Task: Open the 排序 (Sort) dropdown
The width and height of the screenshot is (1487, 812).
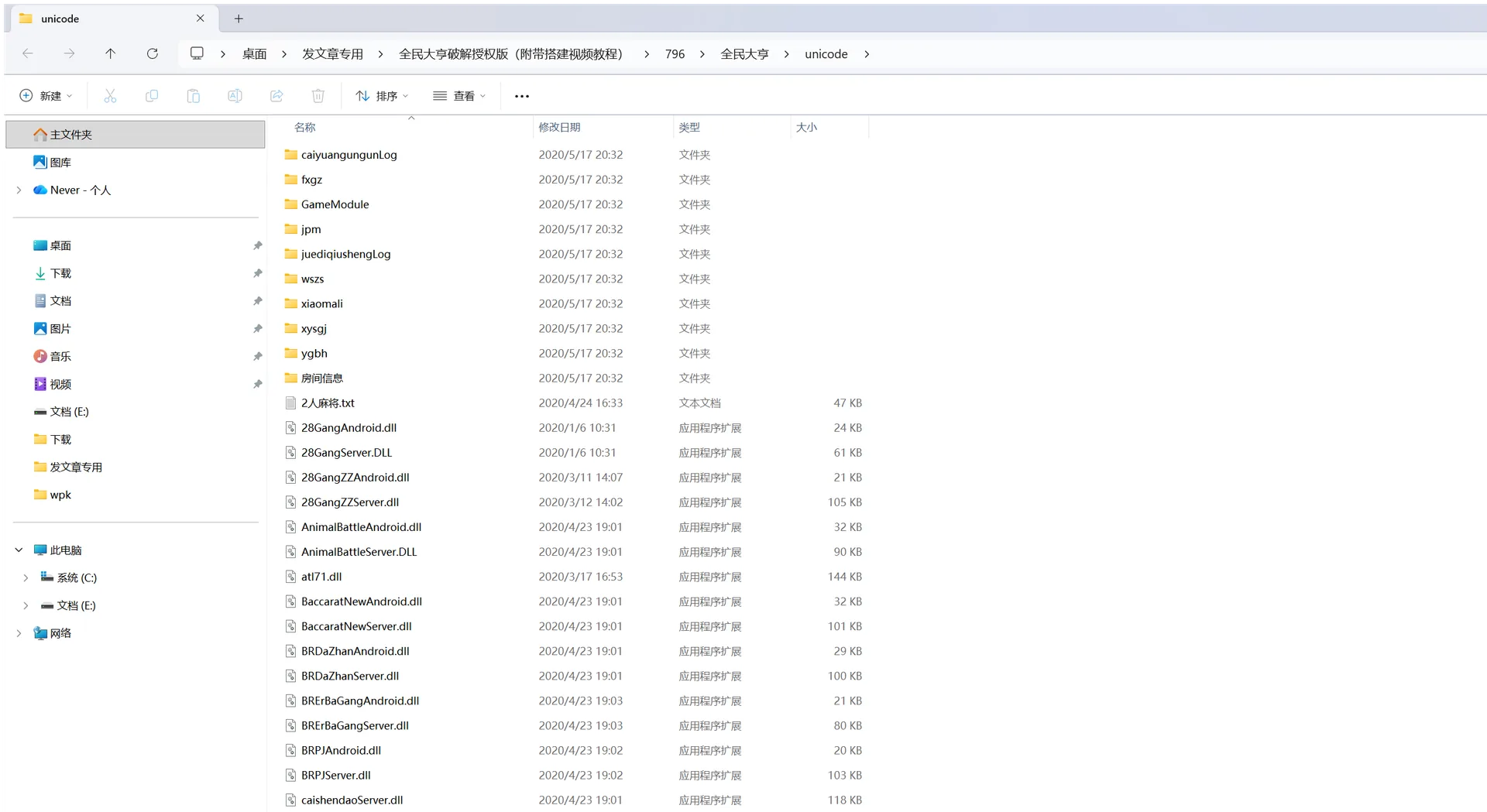Action: [382, 96]
